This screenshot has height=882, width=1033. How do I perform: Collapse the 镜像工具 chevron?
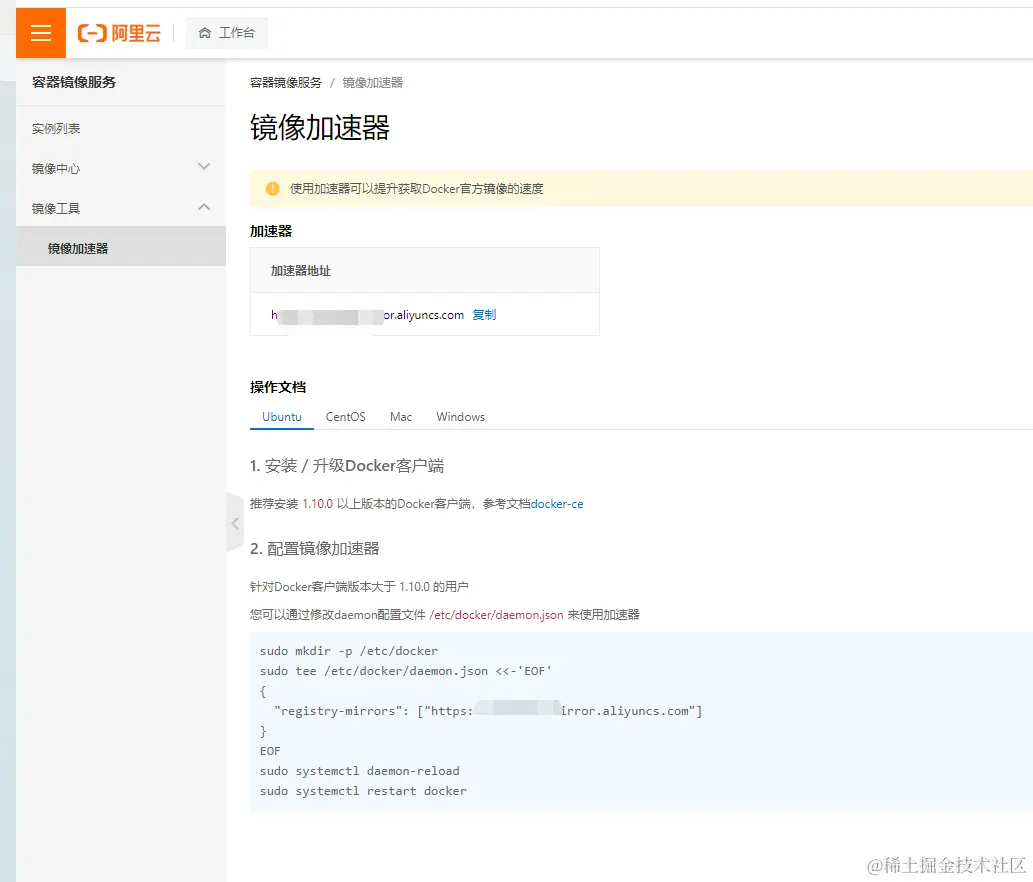[x=204, y=207]
